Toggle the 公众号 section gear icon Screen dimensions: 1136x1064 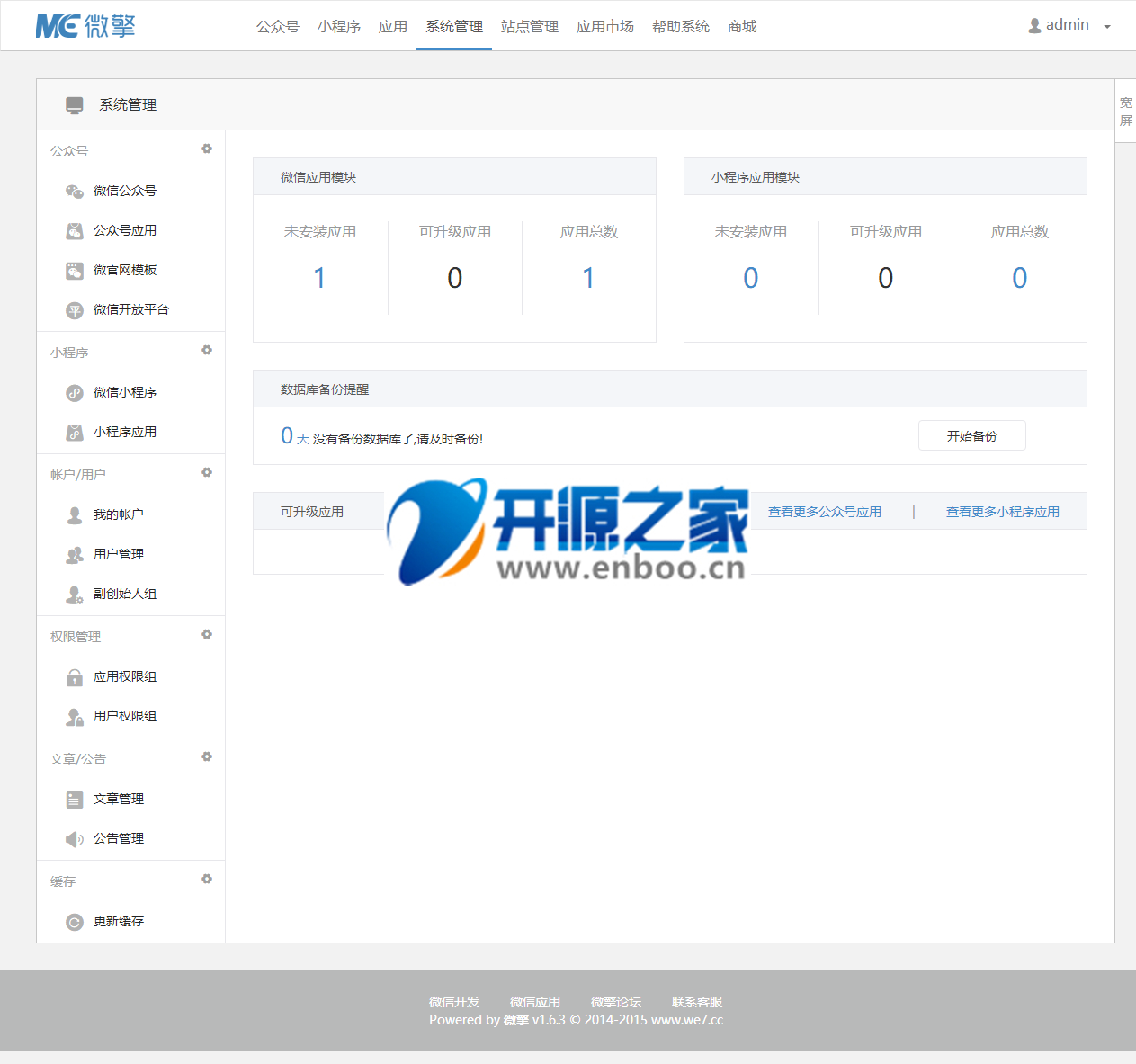(207, 148)
